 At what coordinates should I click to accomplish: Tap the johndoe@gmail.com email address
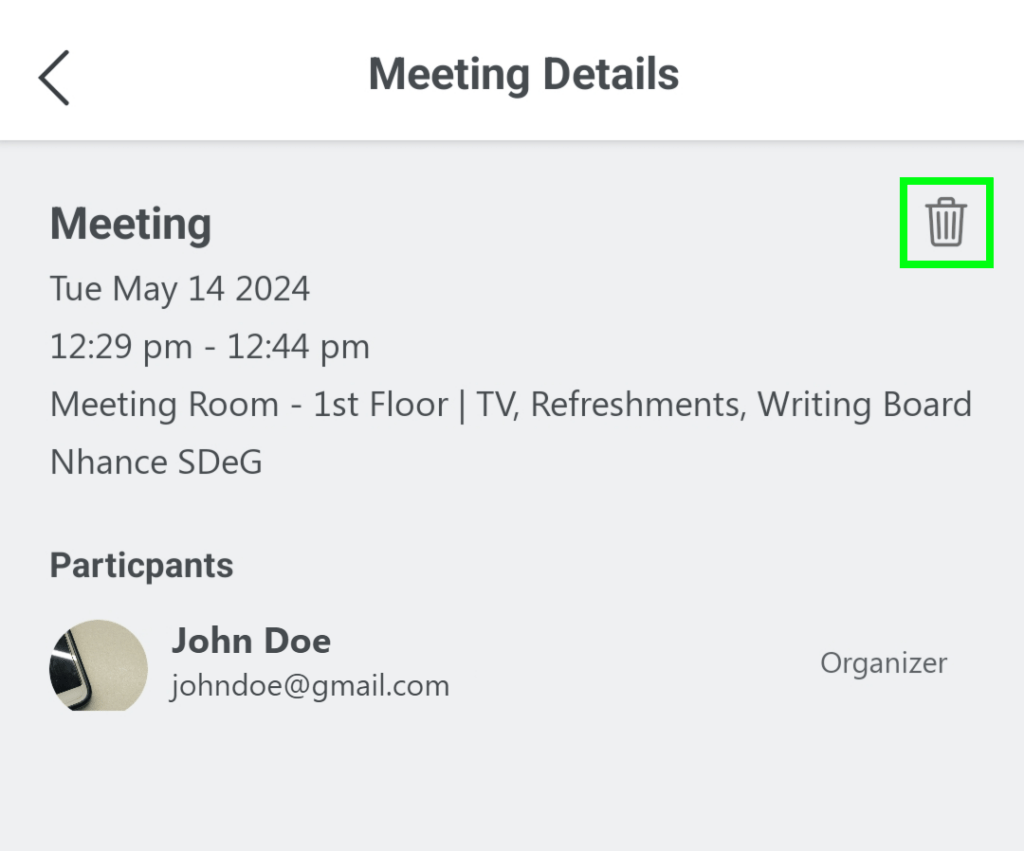click(x=310, y=686)
